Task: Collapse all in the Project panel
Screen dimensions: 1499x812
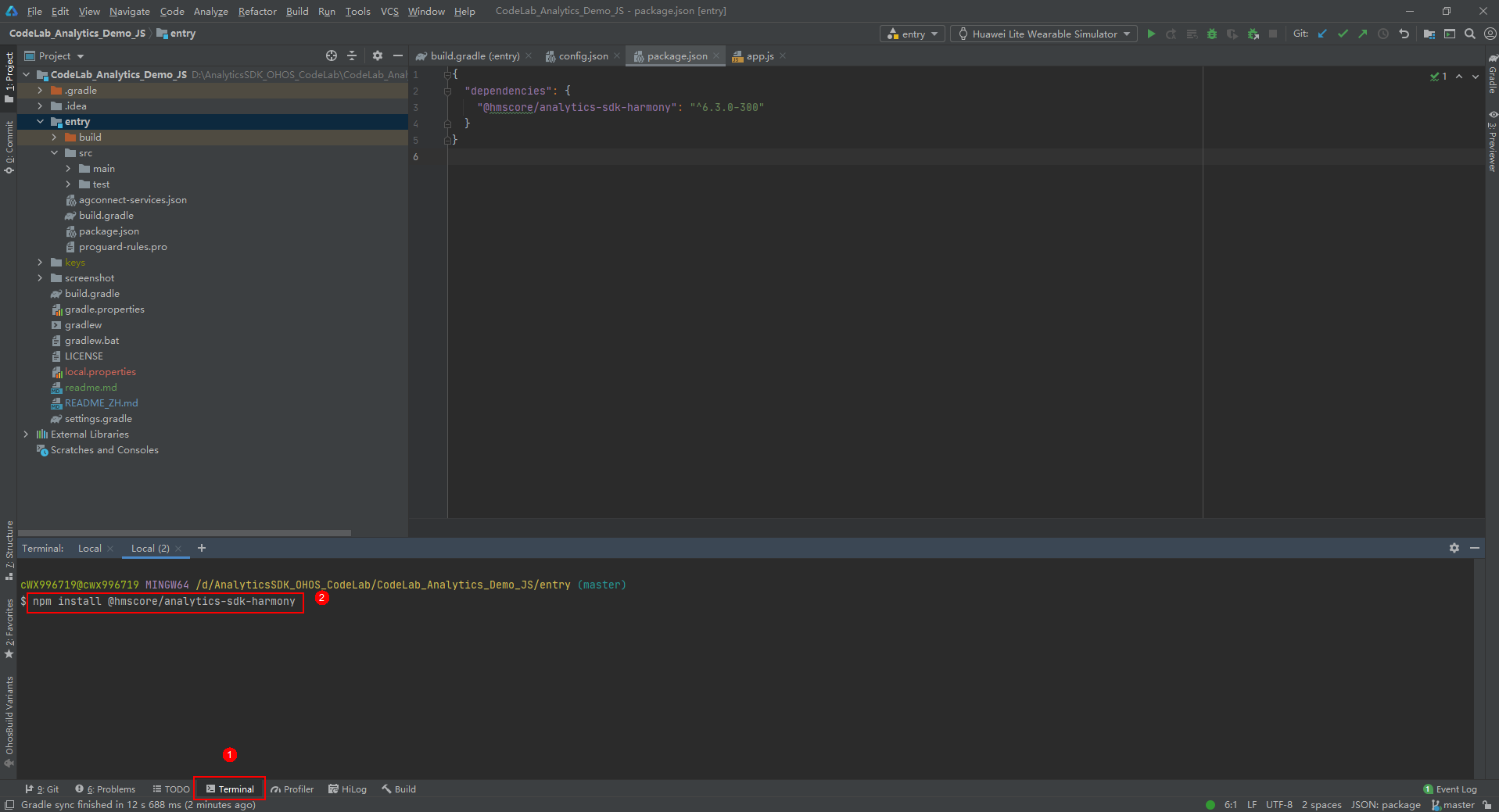Action: coord(352,55)
